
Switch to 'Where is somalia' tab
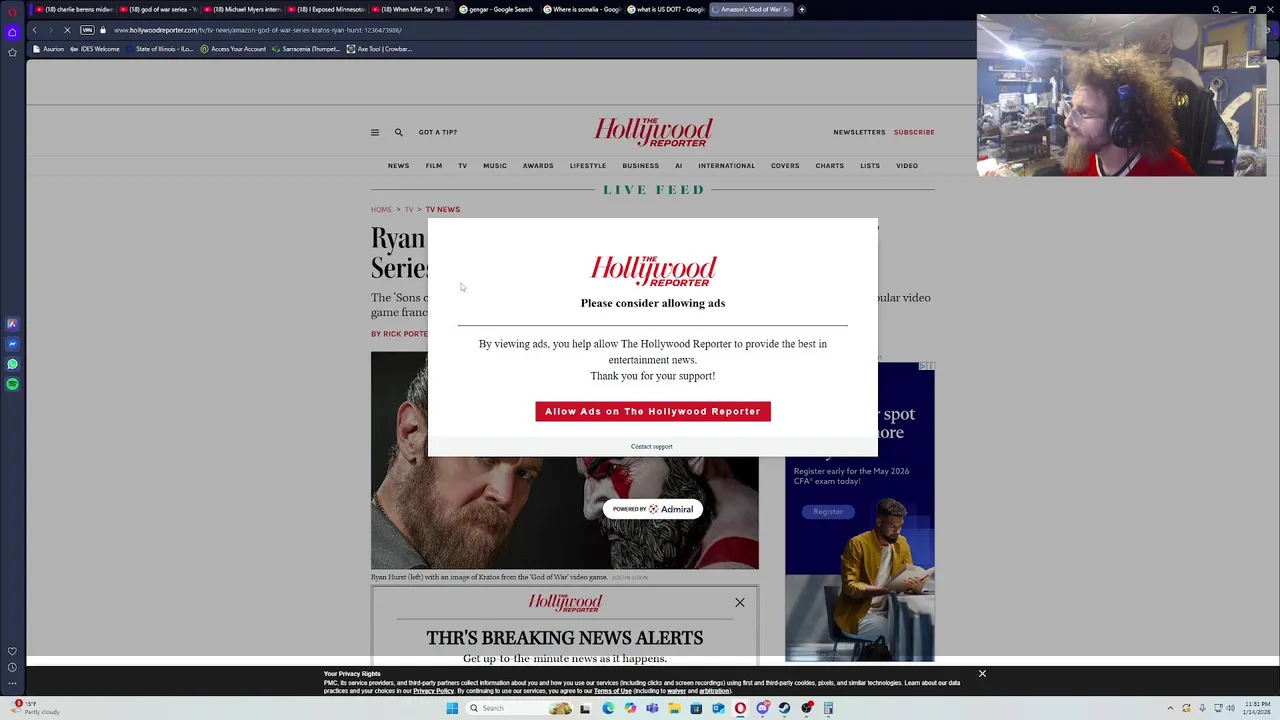[x=581, y=9]
